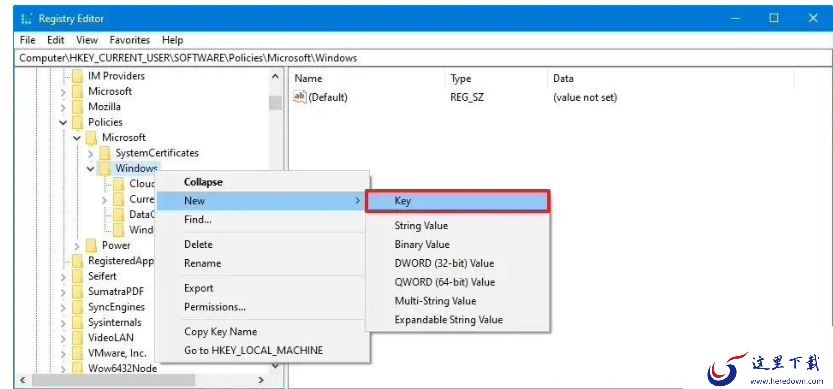Open the File menu
833x389 pixels.
tap(27, 40)
